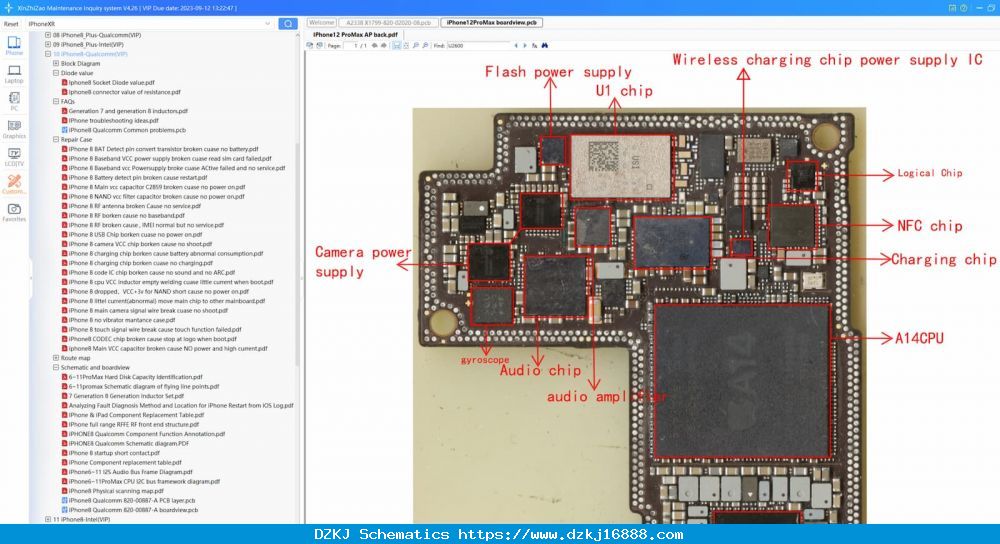This screenshot has width=1000, height=544.
Task: Switch to A2338 X1799-820-02020-08.pcb tab
Action: pyautogui.click(x=388, y=22)
